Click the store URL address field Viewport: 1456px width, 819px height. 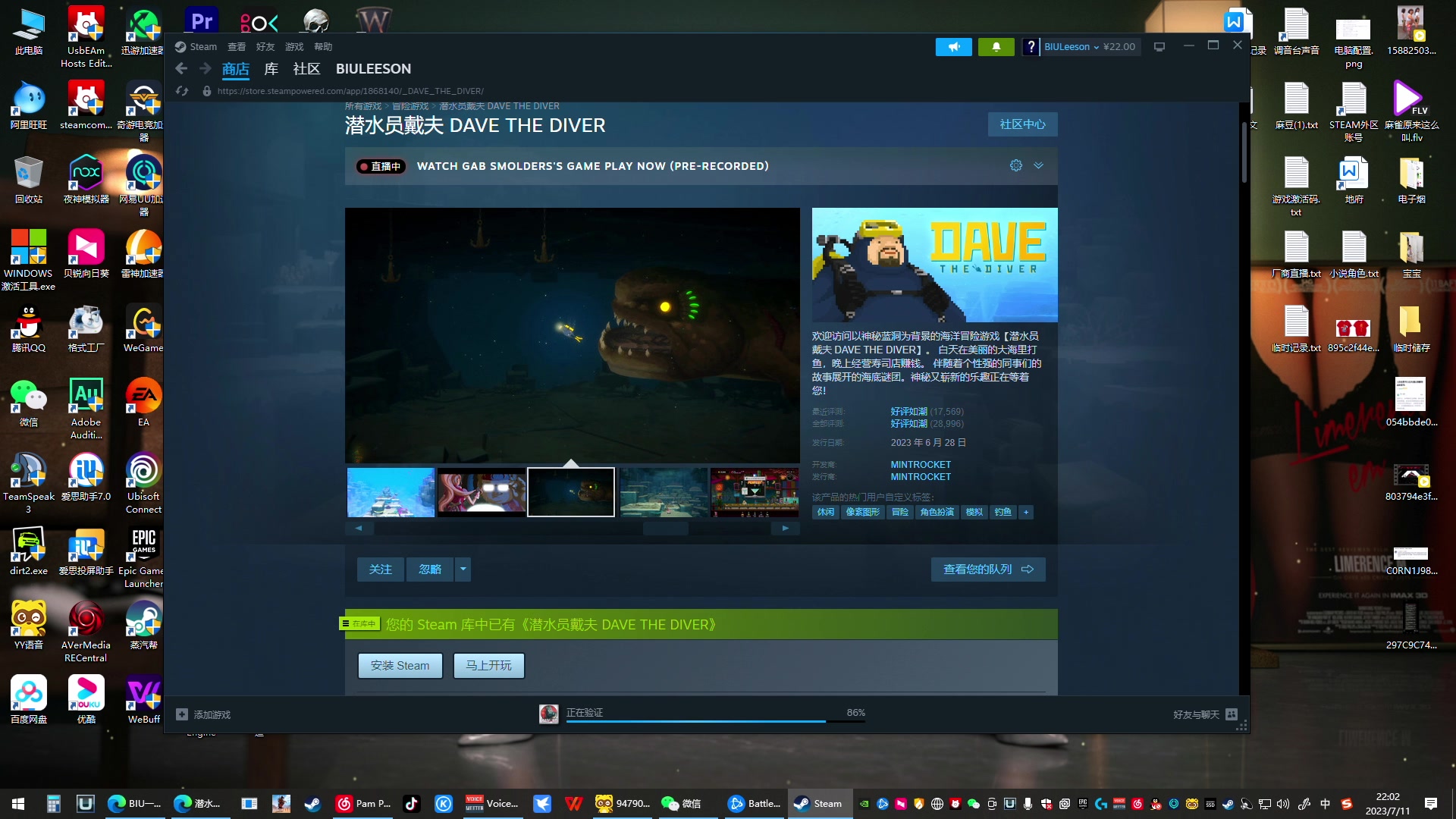(350, 91)
